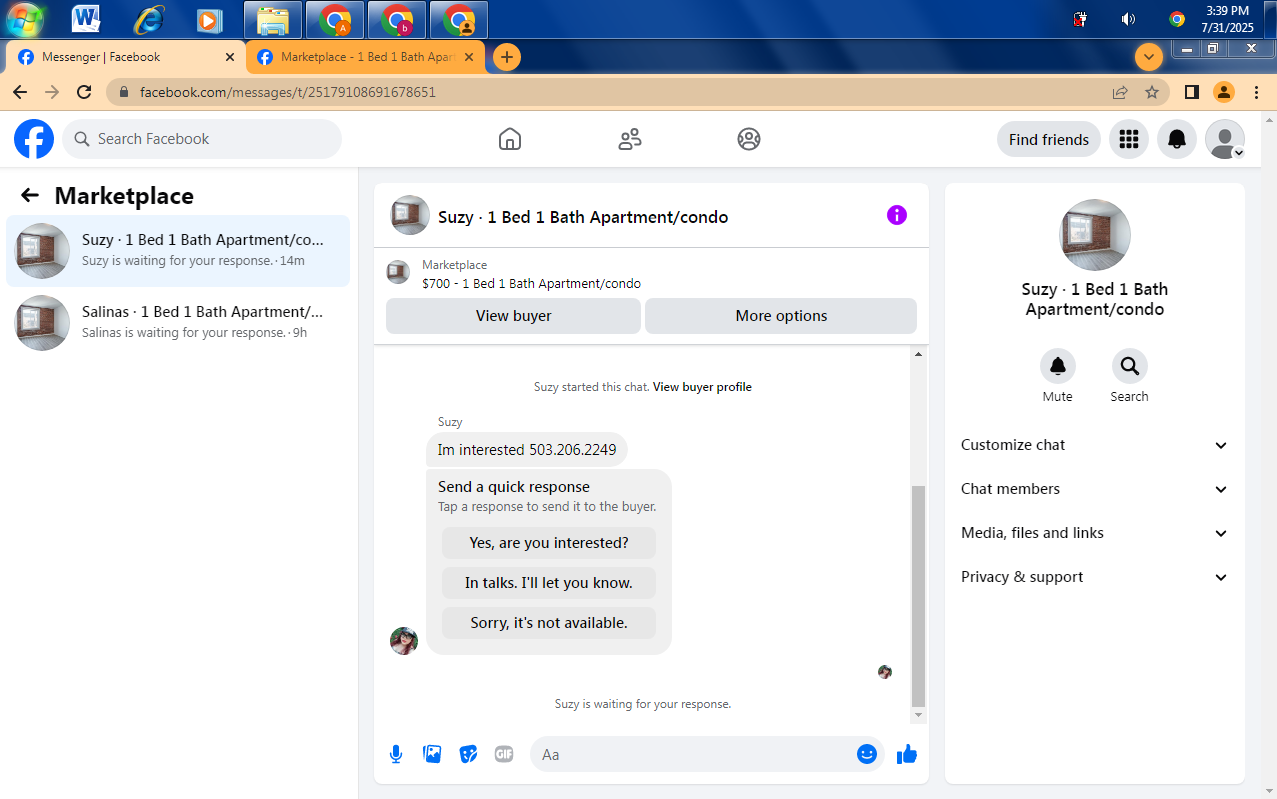Attach a file using the image icon

point(432,754)
